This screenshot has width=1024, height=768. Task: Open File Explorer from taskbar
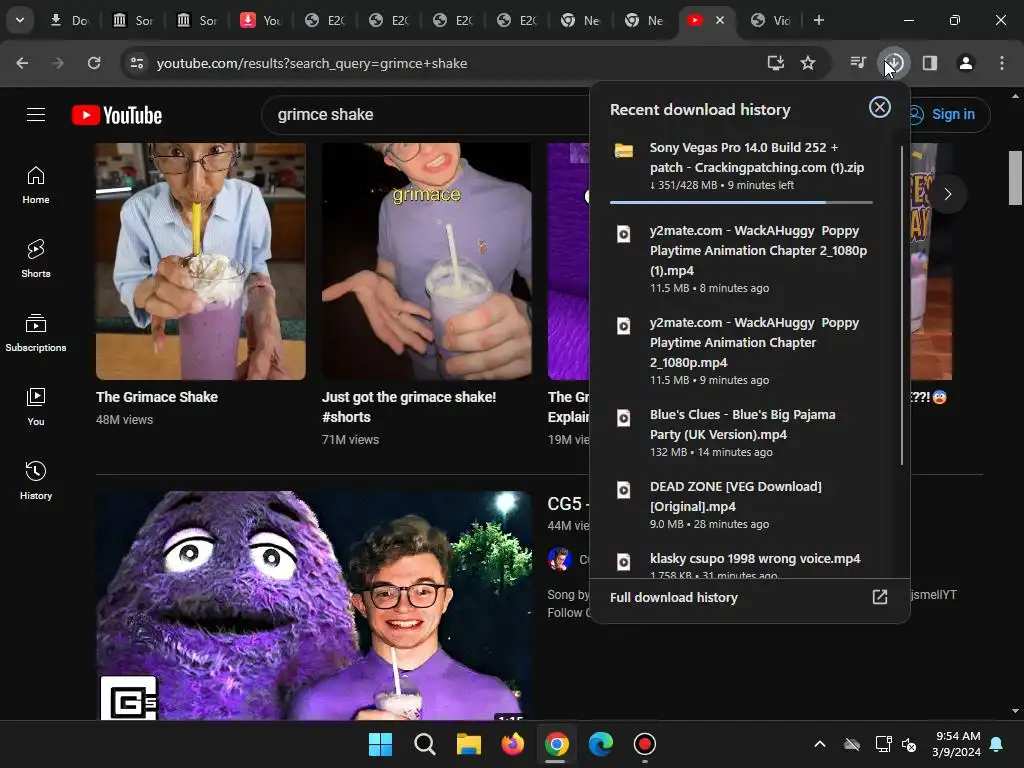pos(468,744)
